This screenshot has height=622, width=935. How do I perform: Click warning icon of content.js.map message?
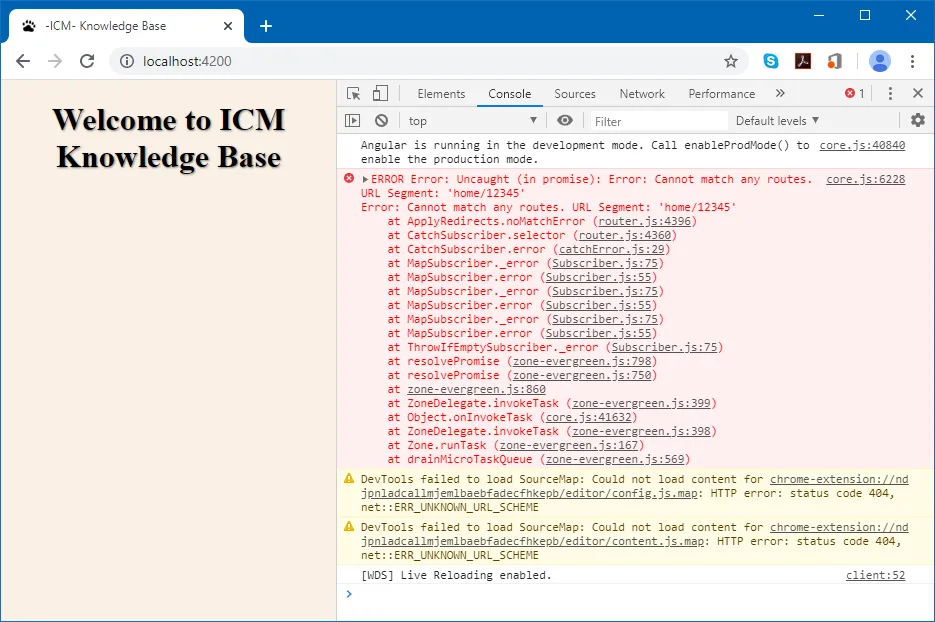point(349,526)
